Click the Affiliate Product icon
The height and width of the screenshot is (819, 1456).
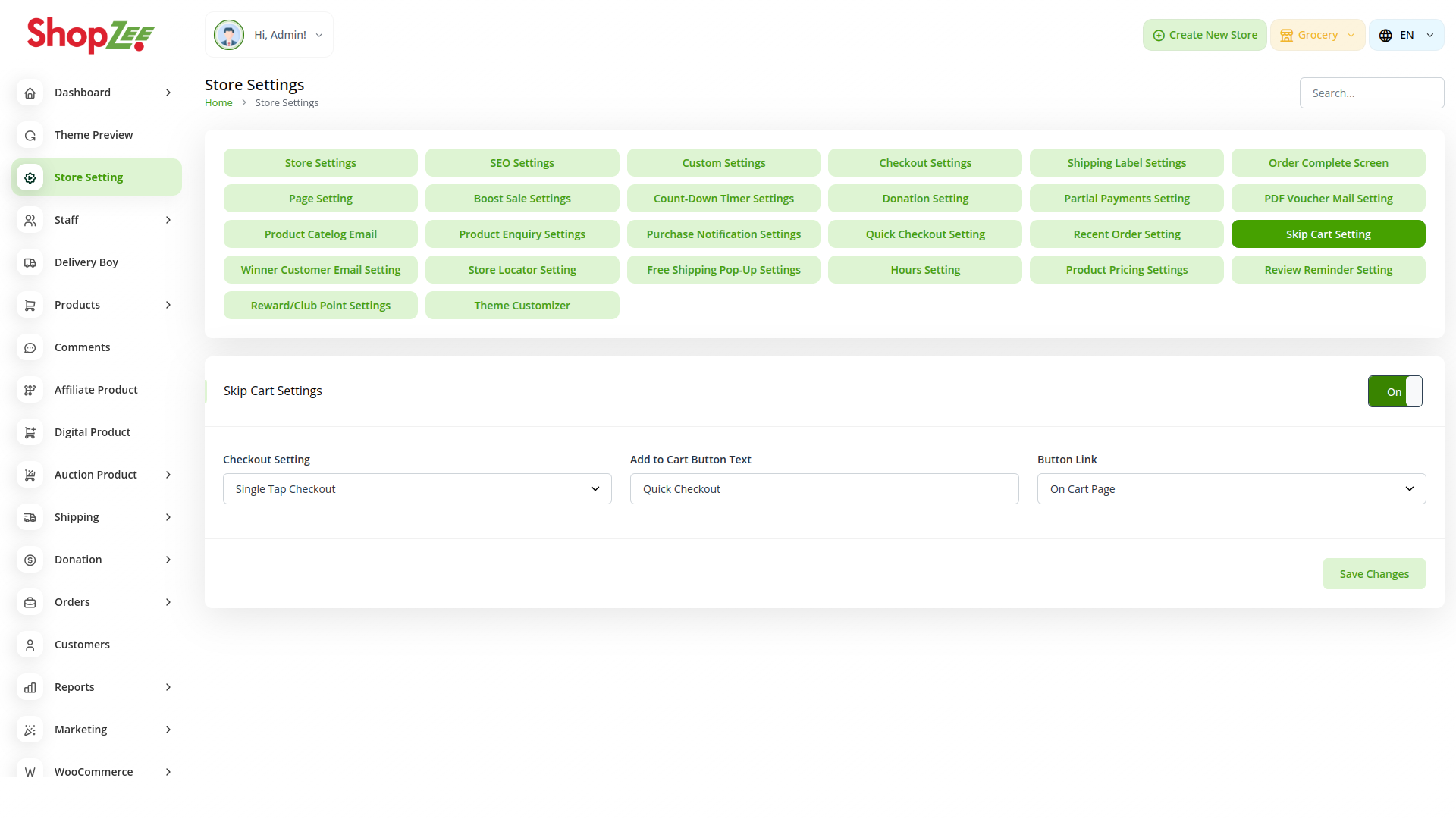[30, 390]
